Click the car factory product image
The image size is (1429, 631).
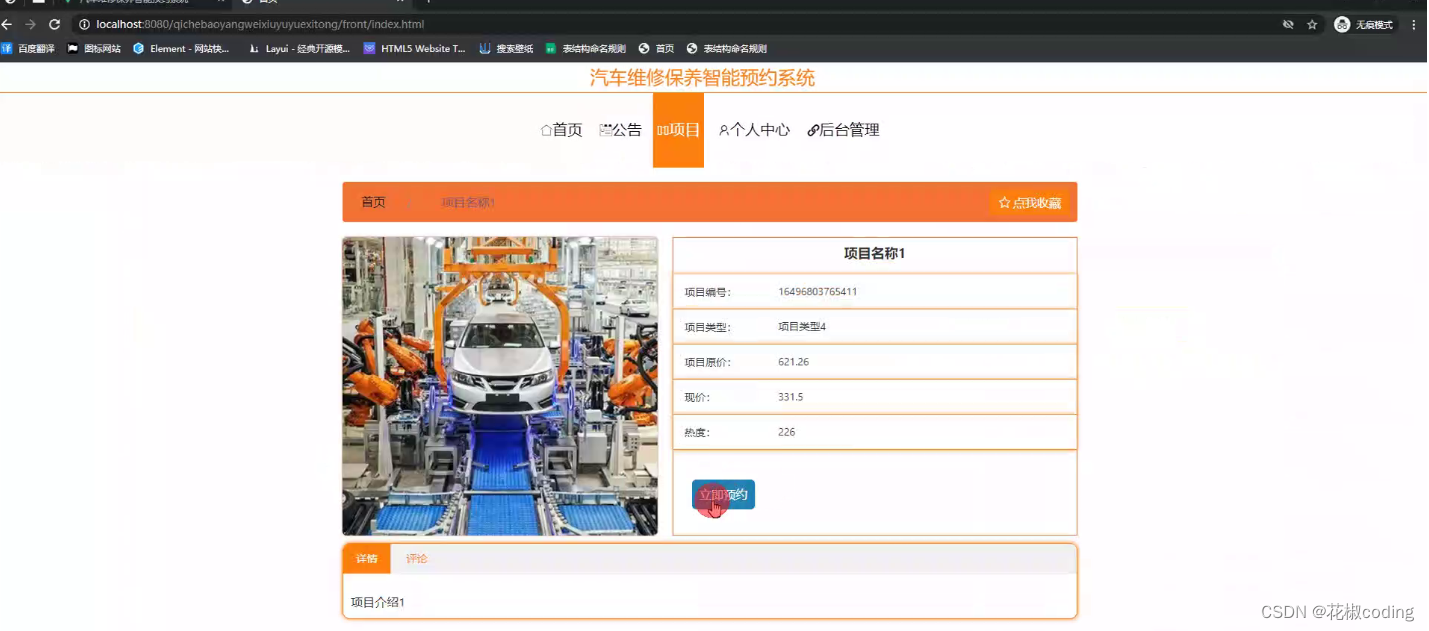tap(500, 385)
